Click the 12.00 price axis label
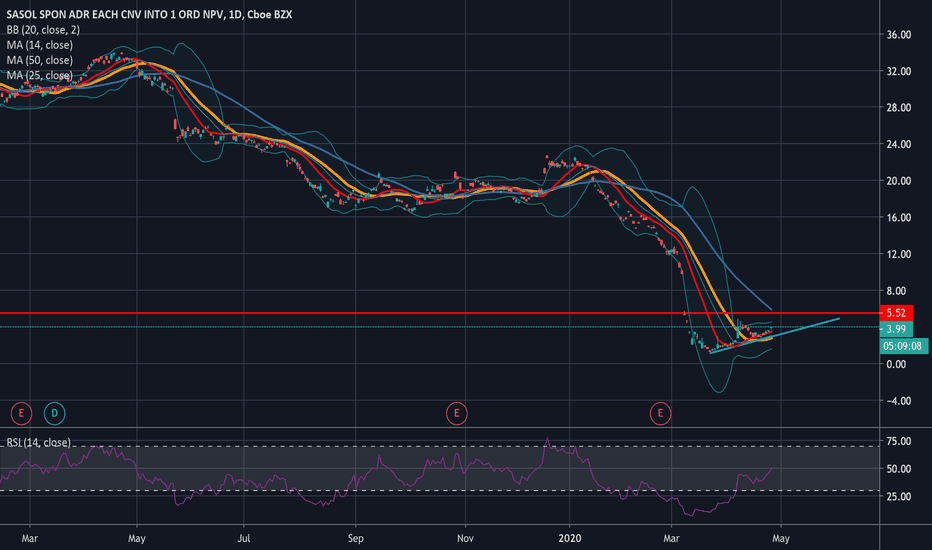932x550 pixels. tap(899, 254)
